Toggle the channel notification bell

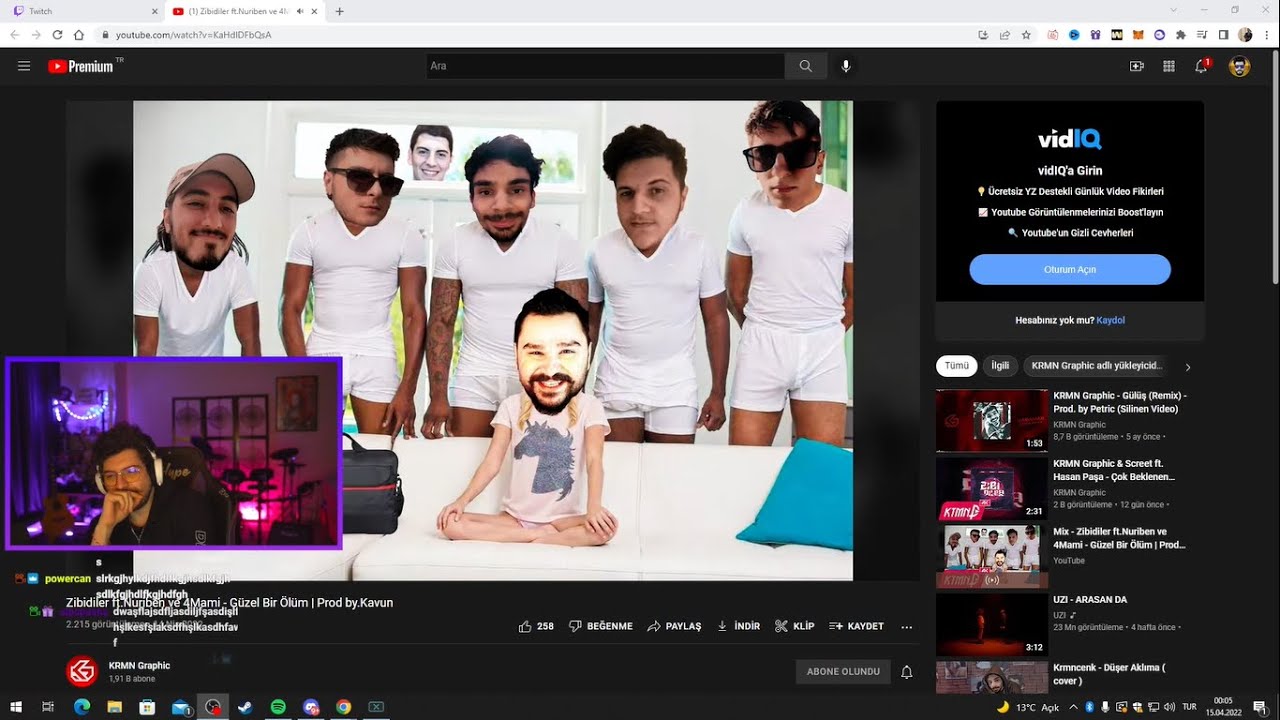coord(907,672)
